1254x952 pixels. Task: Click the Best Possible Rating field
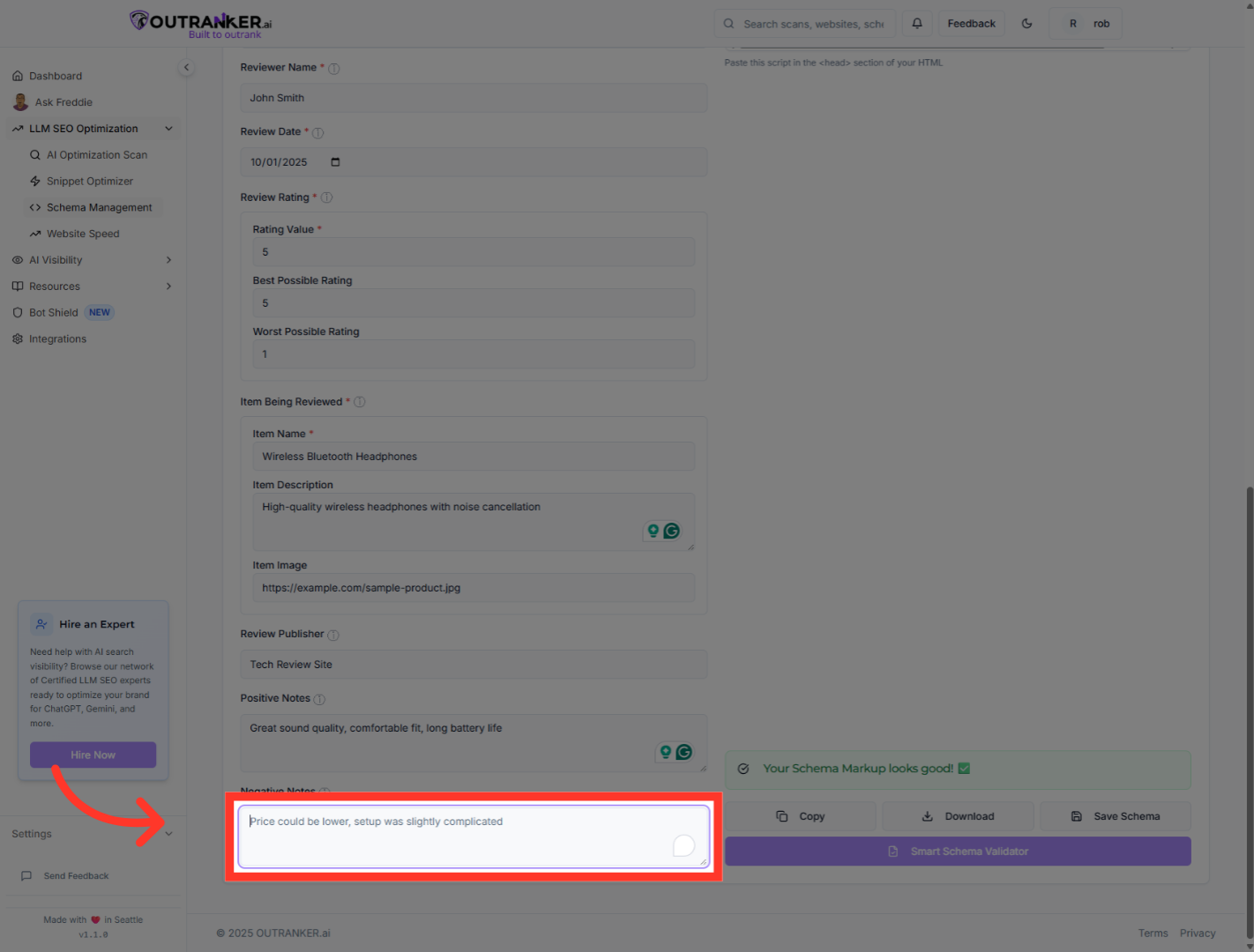click(474, 303)
